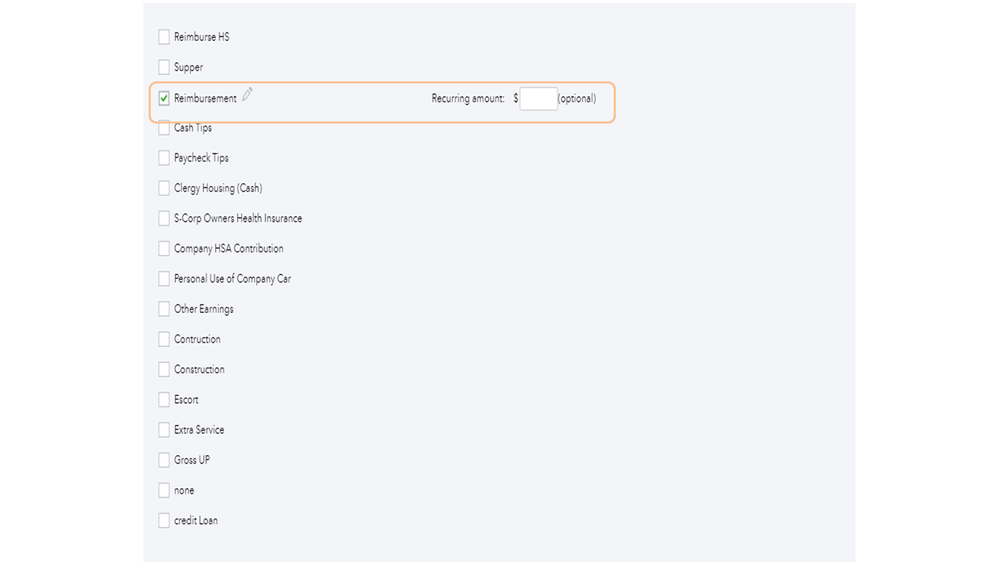The width and height of the screenshot is (999, 565).
Task: Tick the Gross UP checkbox
Action: click(x=164, y=460)
